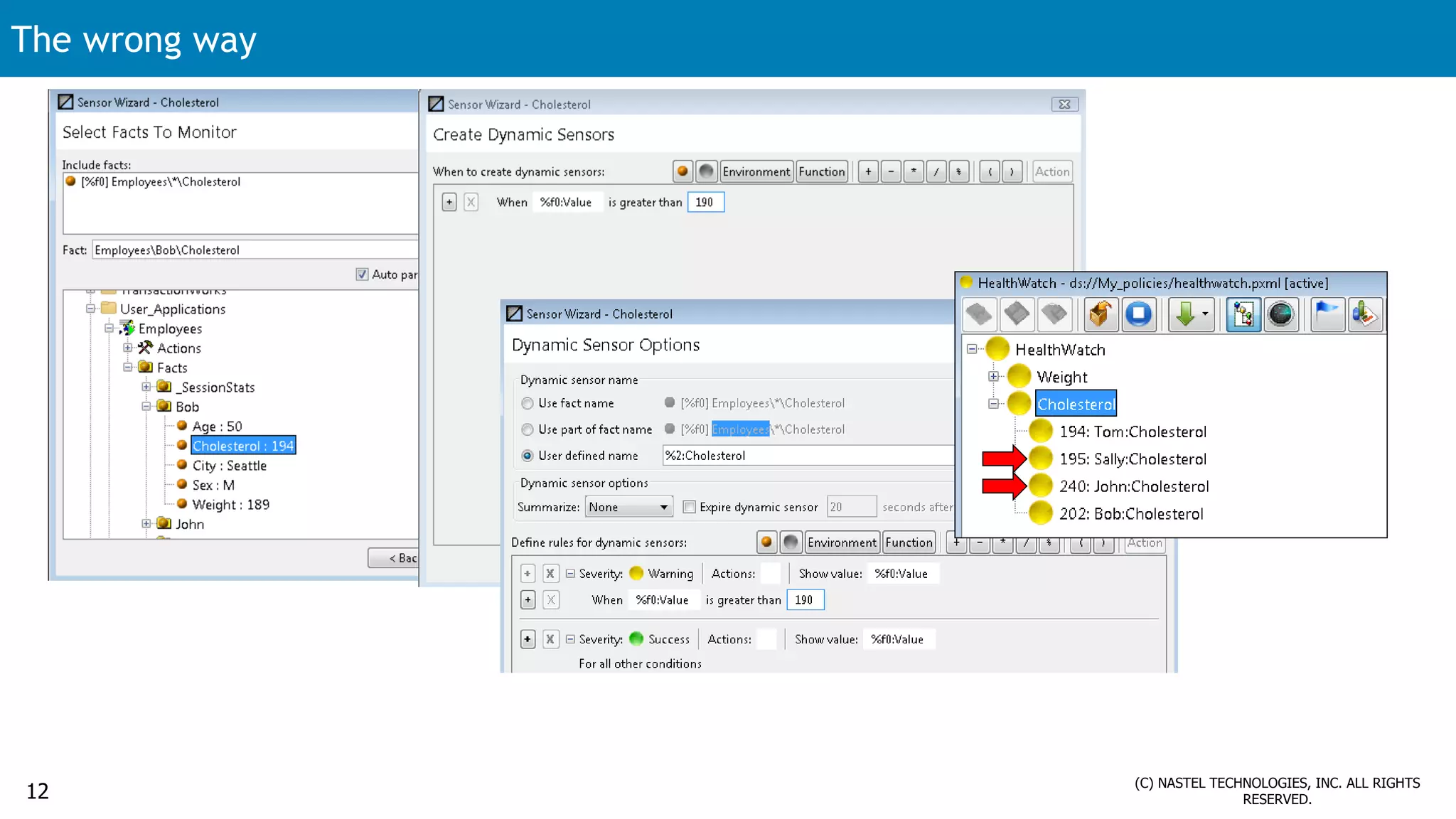Expand the Weight node in HealthWatch tree
This screenshot has height=819, width=1456.
pos(994,377)
